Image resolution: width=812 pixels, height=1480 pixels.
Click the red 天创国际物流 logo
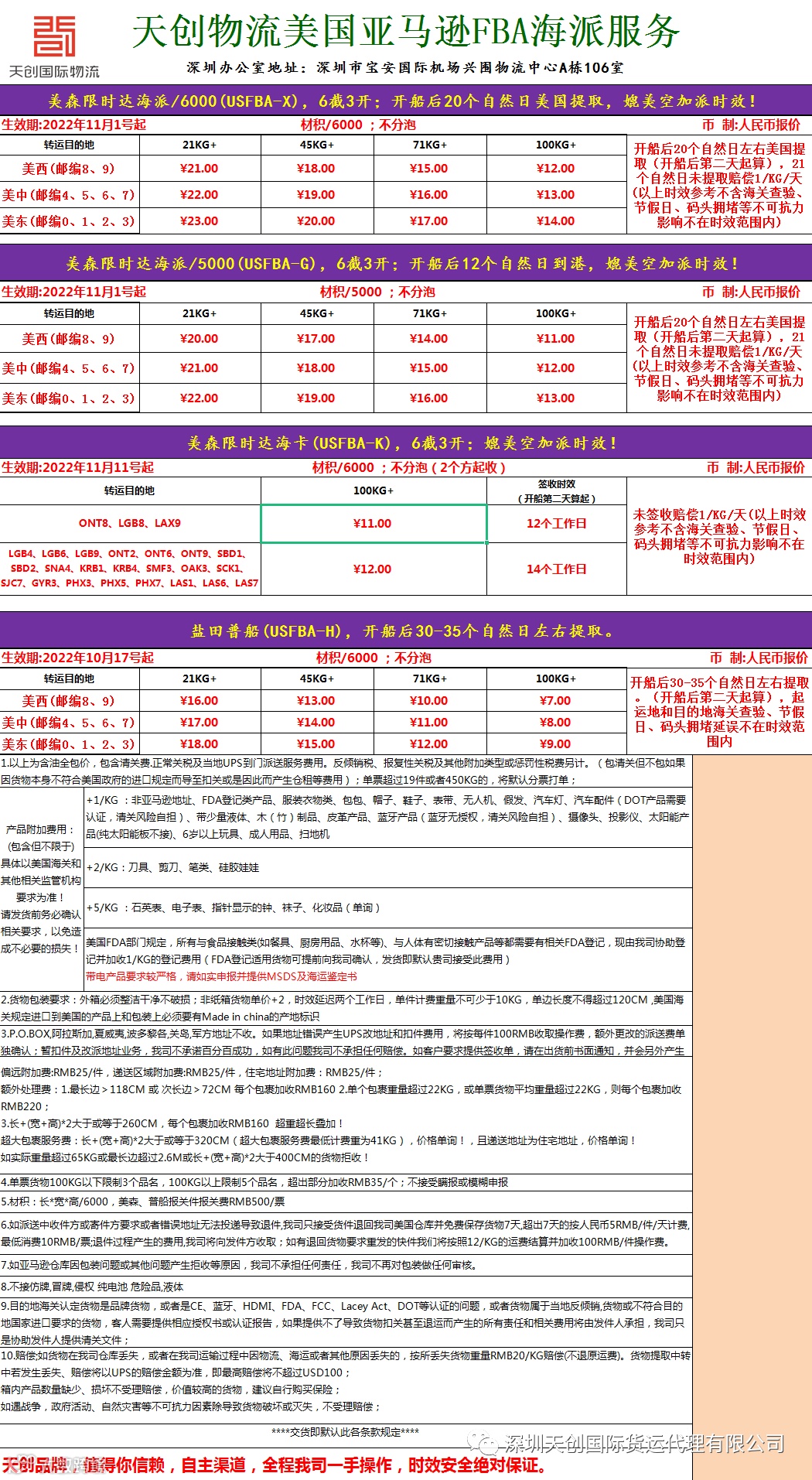coord(54,47)
